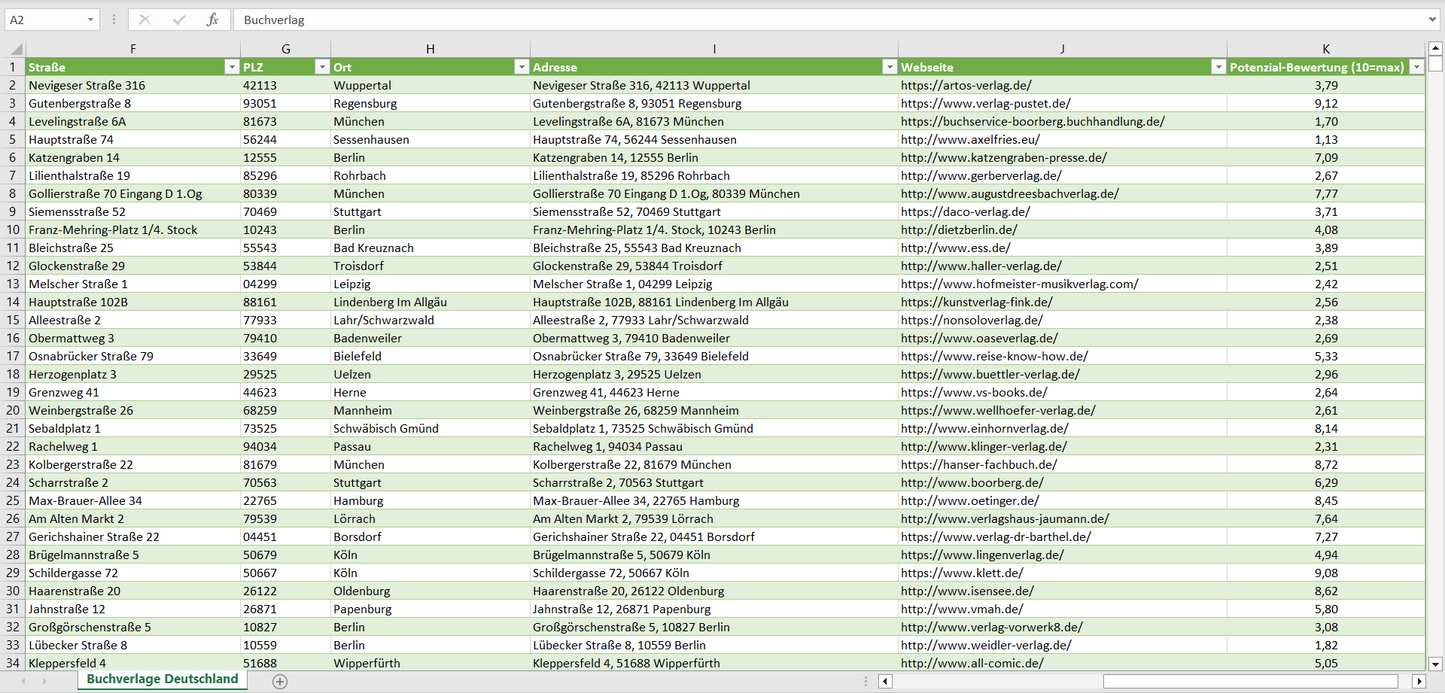Expand the Webseite column filter menu

(1217, 67)
